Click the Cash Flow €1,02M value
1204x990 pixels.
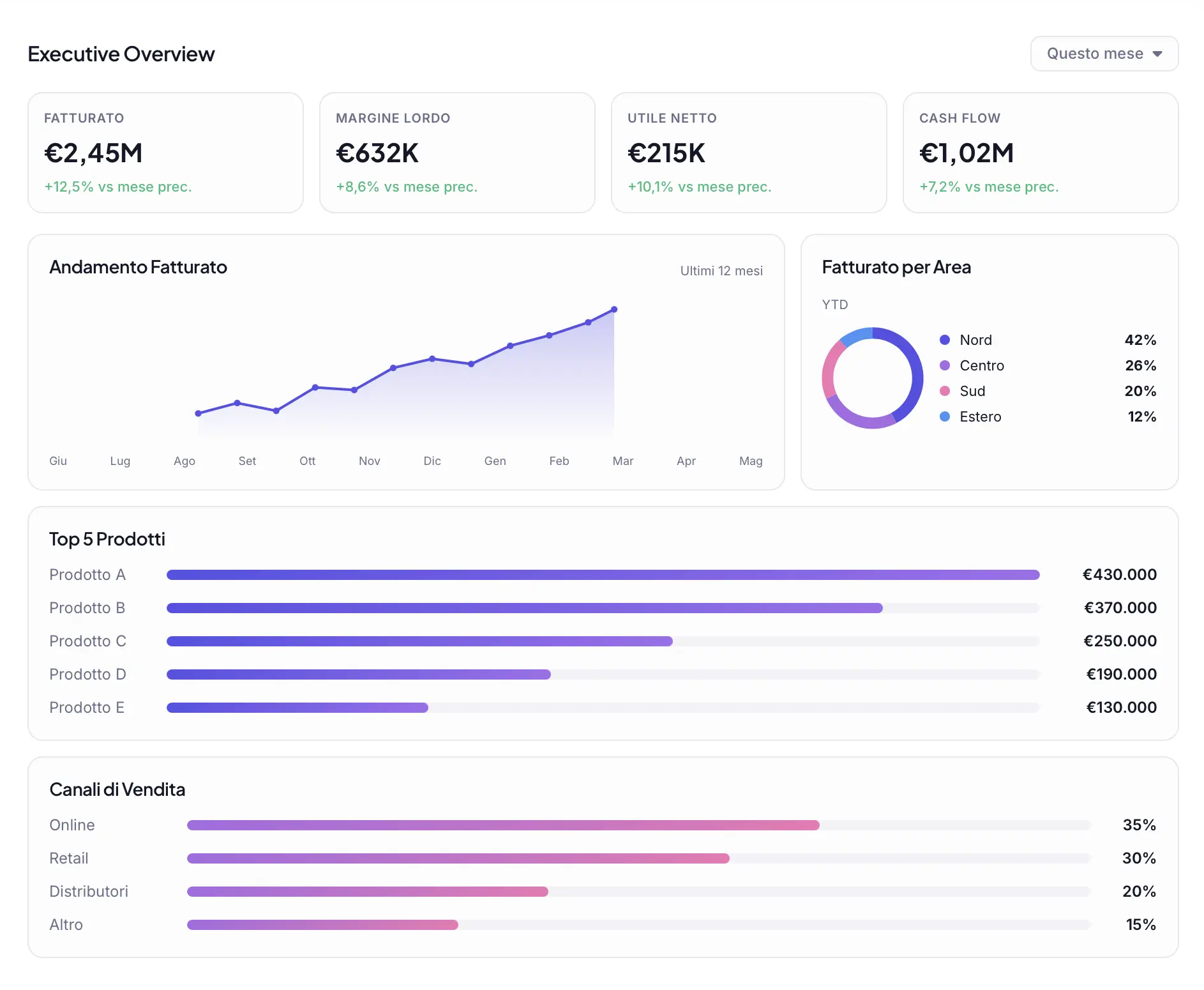pos(966,153)
